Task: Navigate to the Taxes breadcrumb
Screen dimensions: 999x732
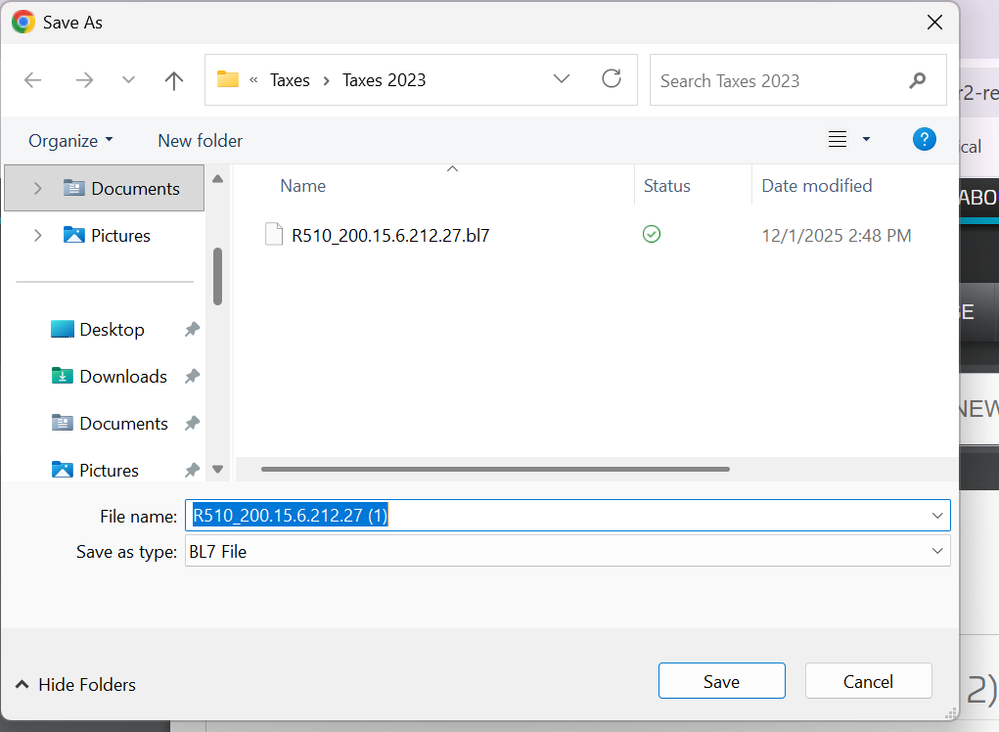Action: tap(290, 80)
